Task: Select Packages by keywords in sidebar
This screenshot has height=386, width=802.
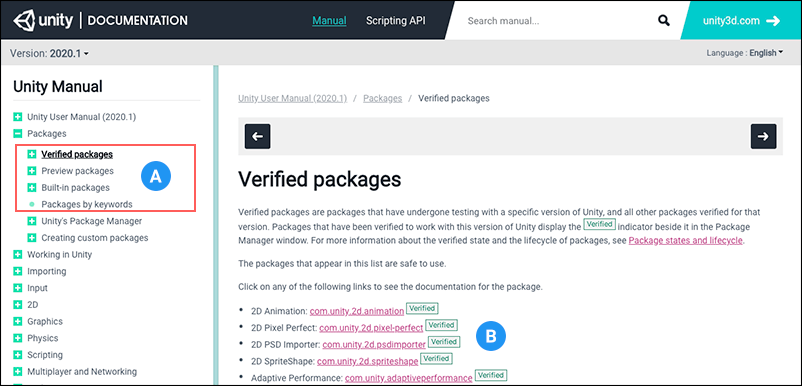Action: coord(87,205)
